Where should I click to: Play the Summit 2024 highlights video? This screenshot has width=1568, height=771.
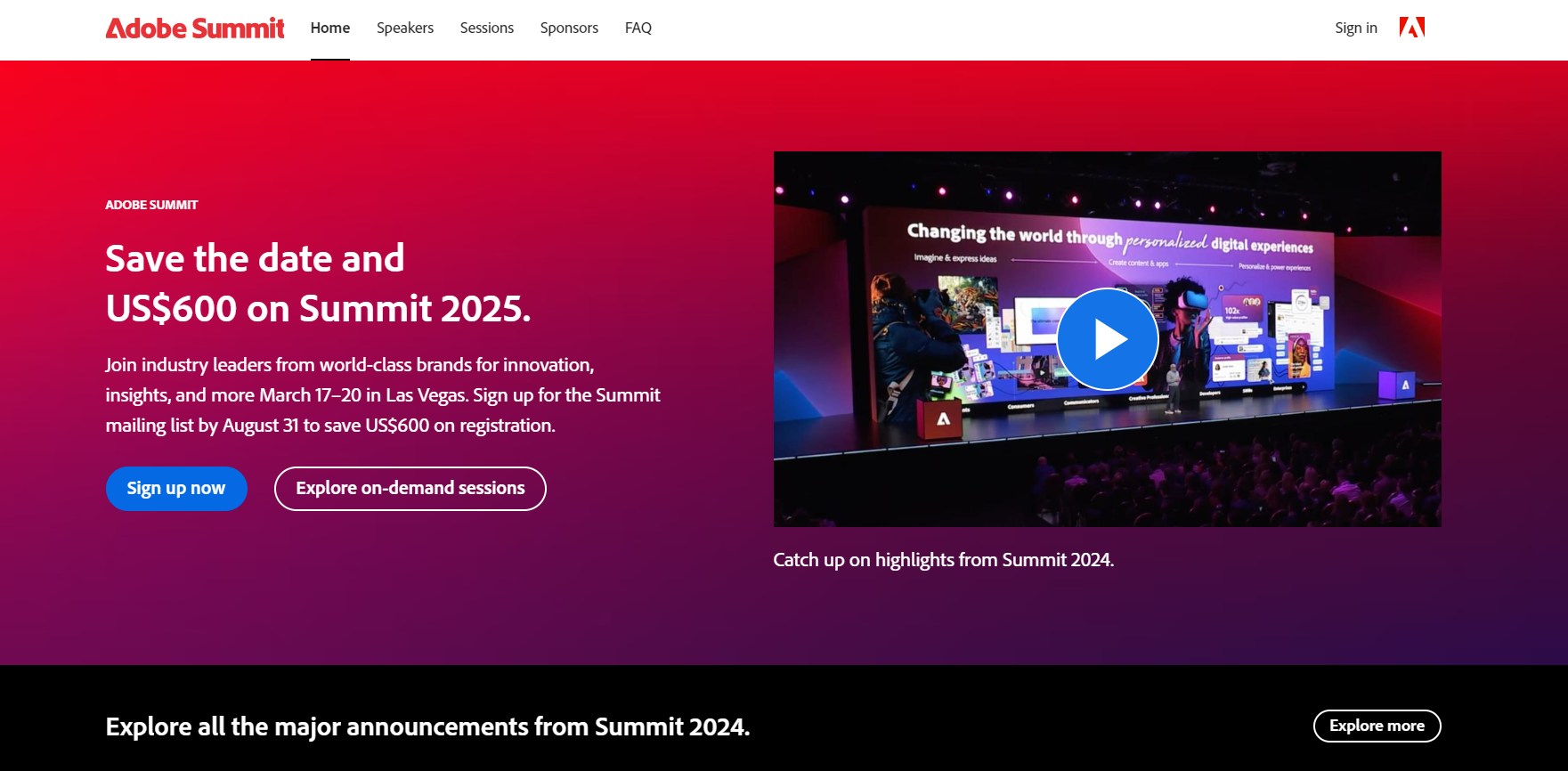tap(1107, 339)
